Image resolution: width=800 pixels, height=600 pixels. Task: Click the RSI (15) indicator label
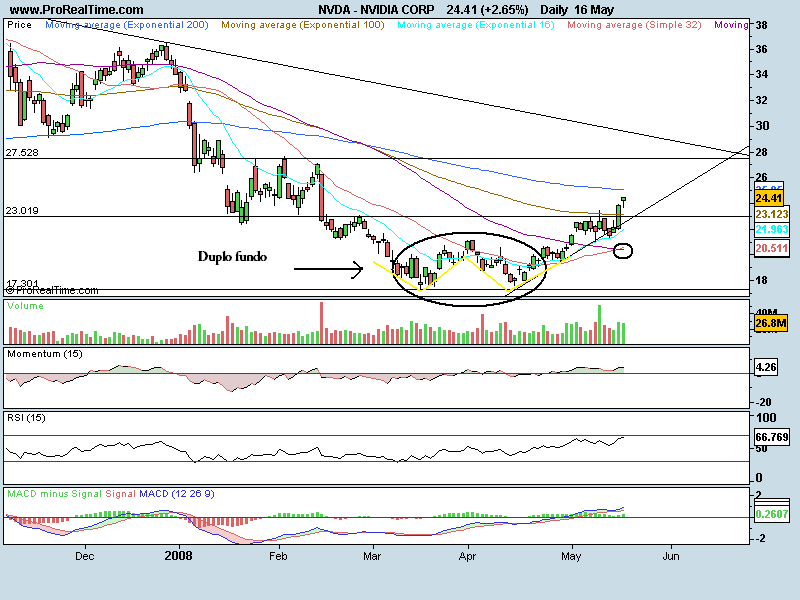26,417
